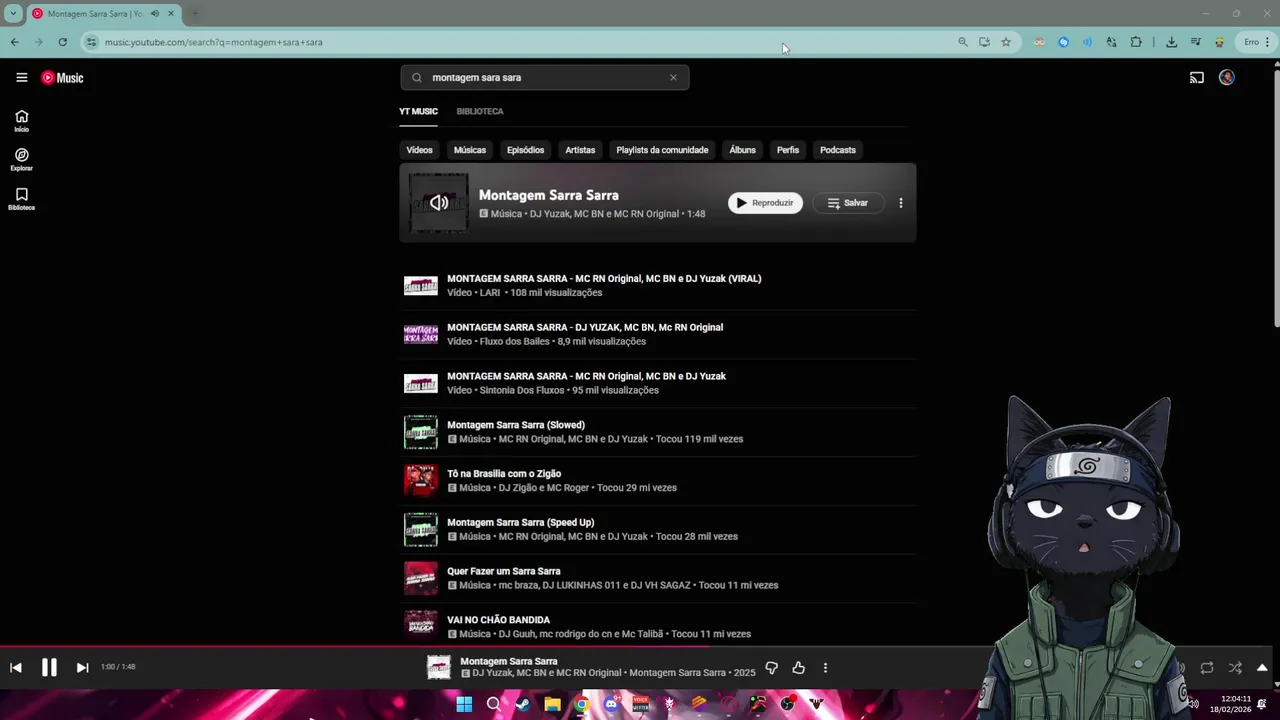
Task: Open Windows Start menu
Action: [464, 704]
